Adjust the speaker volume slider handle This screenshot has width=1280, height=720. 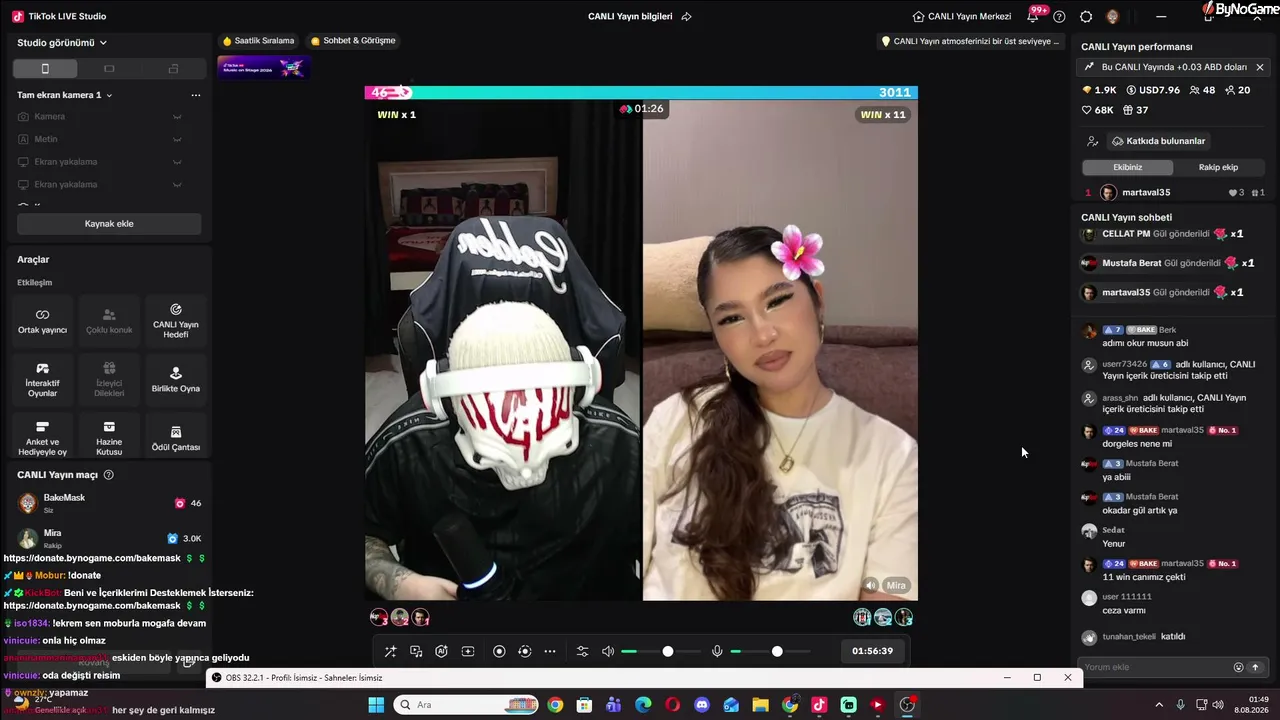coord(668,652)
